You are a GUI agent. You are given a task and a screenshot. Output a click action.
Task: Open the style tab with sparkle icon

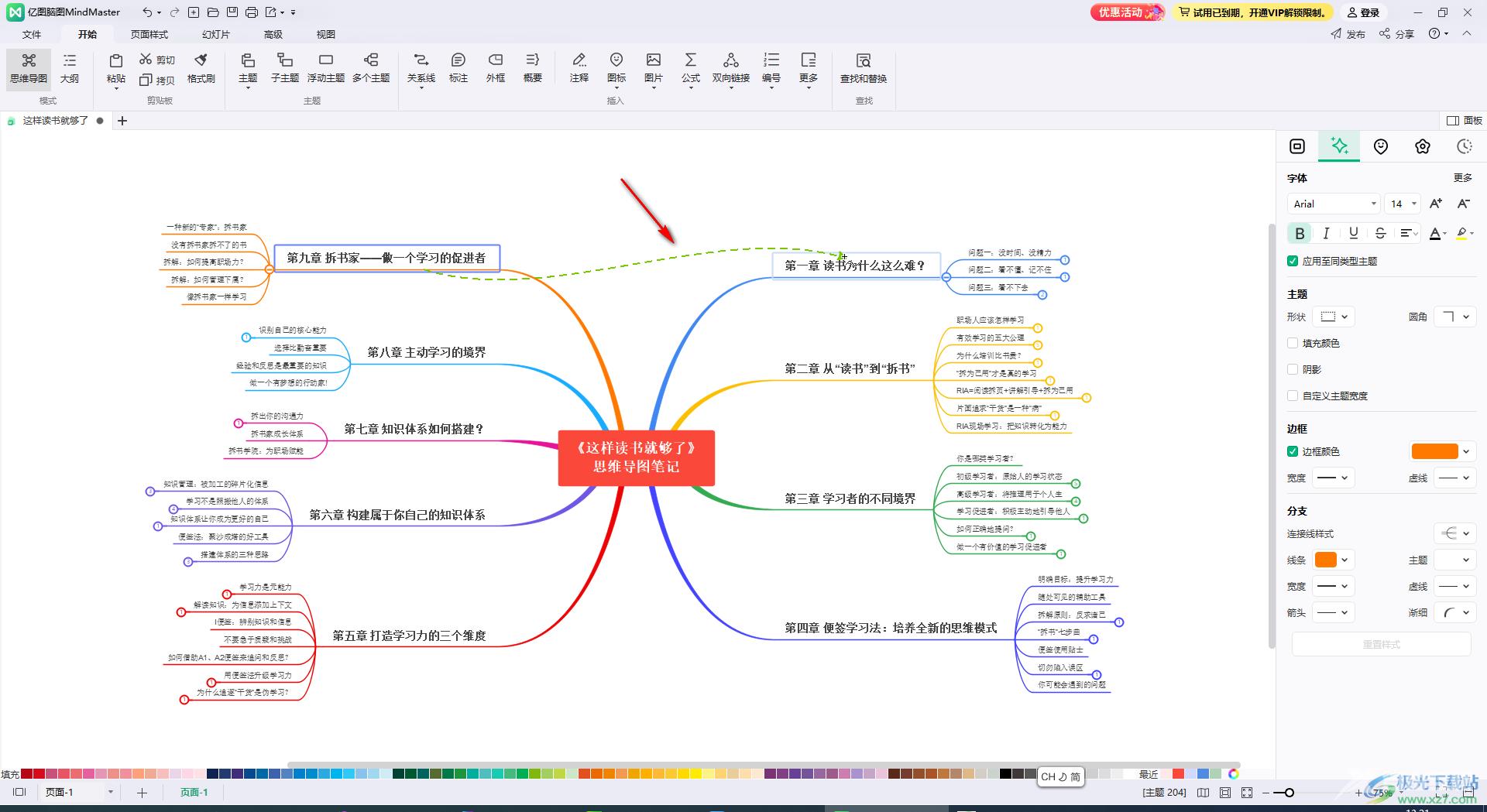point(1339,146)
